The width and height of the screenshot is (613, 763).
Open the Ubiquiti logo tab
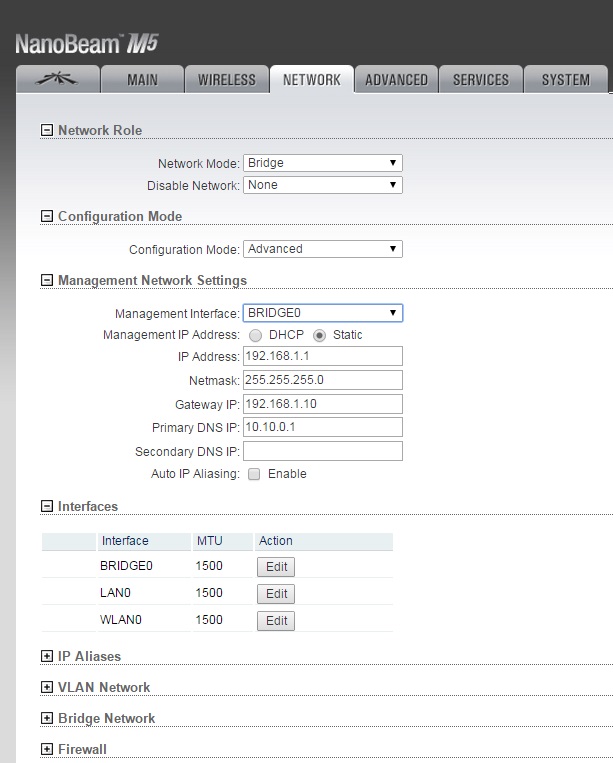click(58, 80)
